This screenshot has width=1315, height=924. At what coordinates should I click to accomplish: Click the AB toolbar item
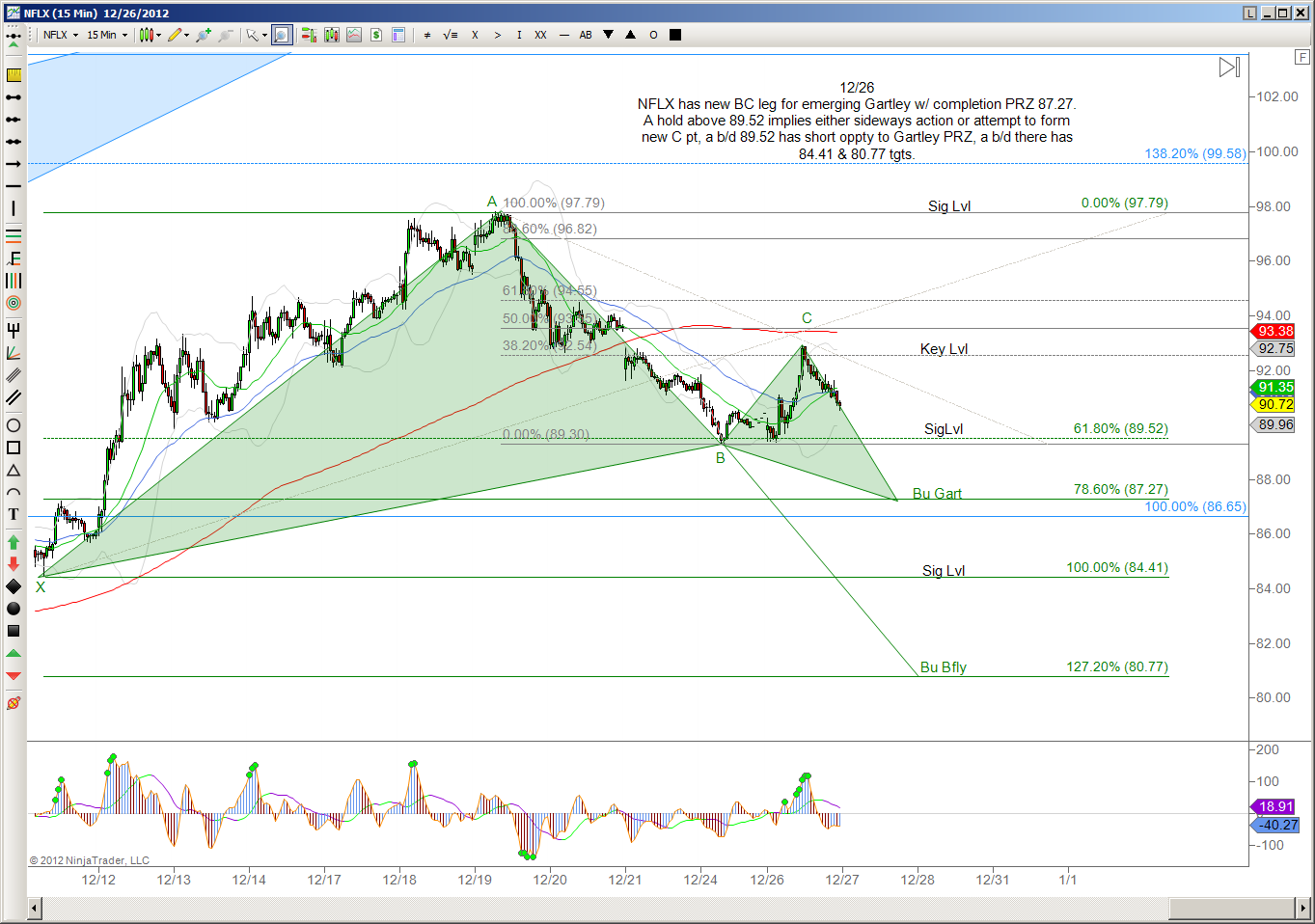[x=586, y=35]
